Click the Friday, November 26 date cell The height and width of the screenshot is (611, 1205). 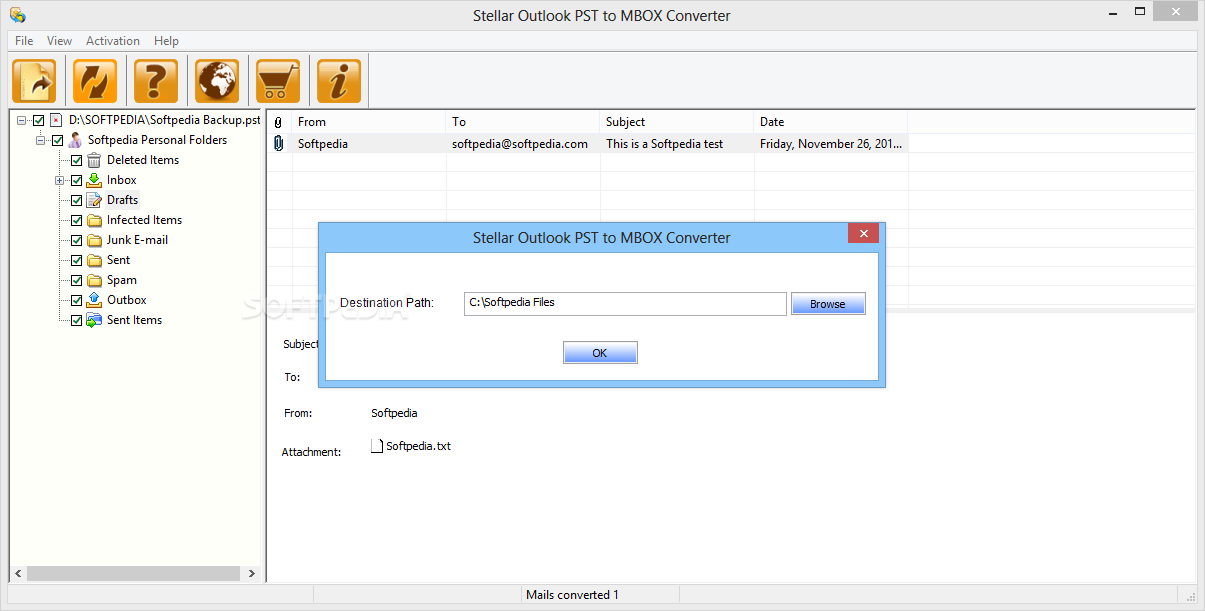click(831, 144)
